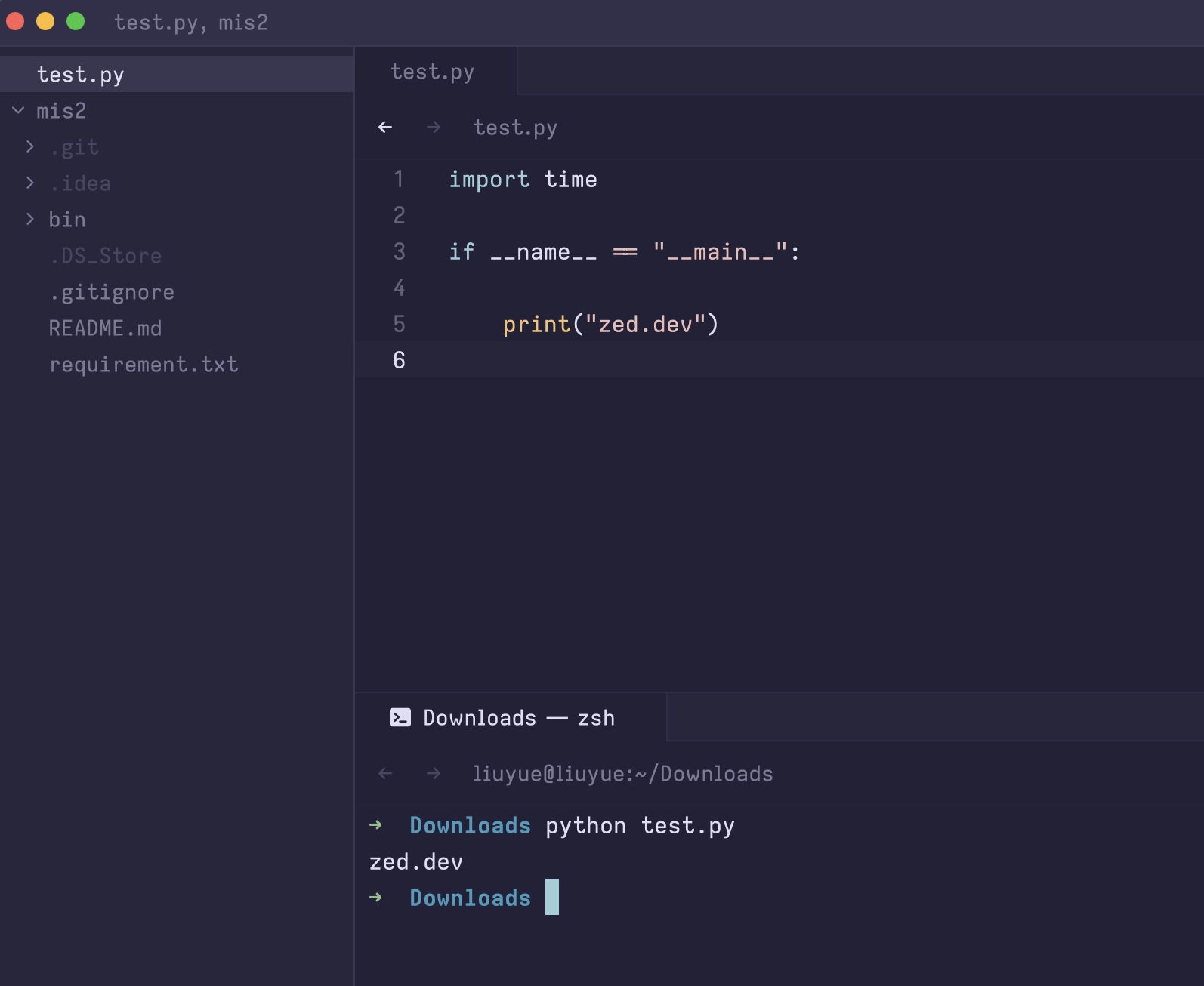Expand the .git folder
The width and height of the screenshot is (1204, 986).
pyautogui.click(x=30, y=147)
